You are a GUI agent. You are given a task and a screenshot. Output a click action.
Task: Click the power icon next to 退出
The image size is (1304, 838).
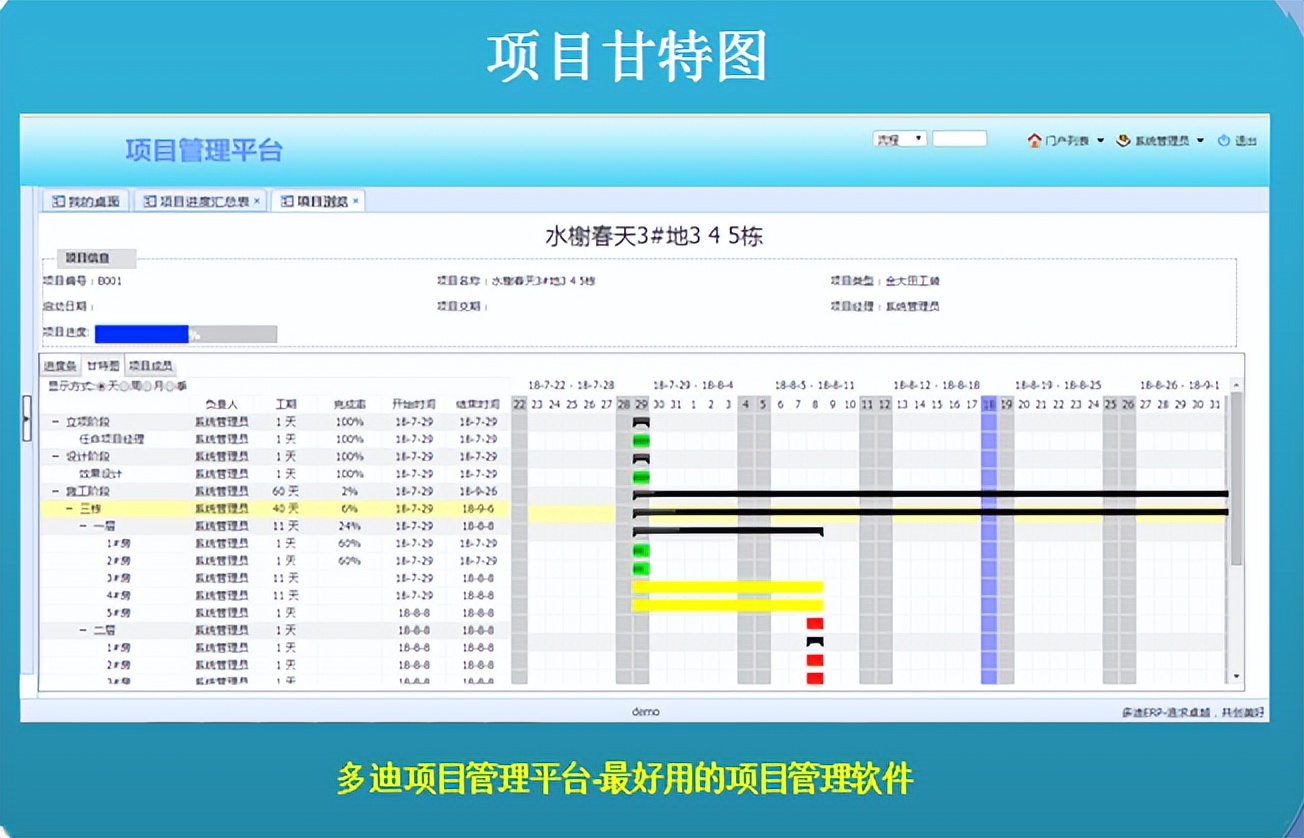1224,140
